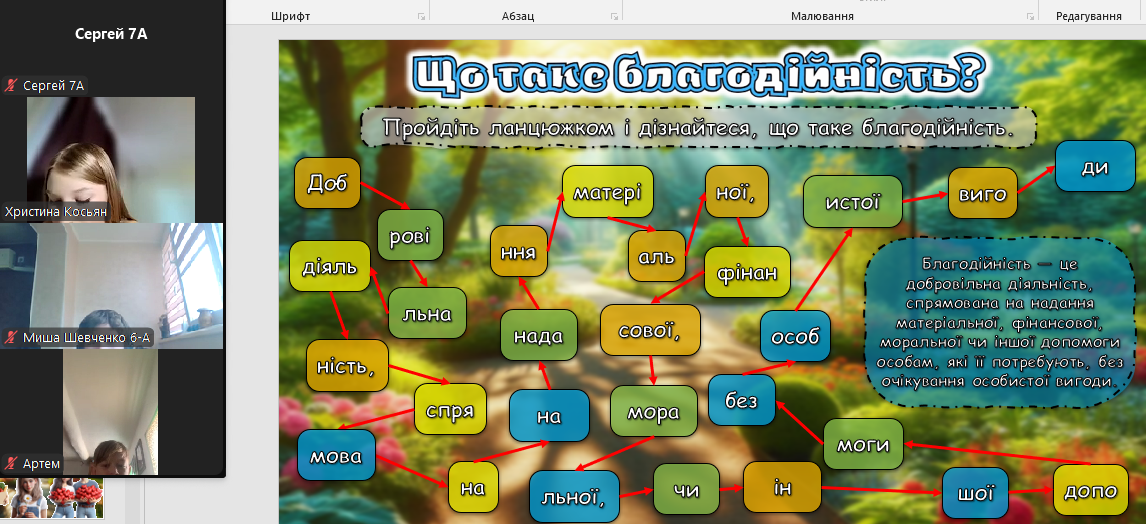The height and width of the screenshot is (524, 1146).
Task: Select the blue 'ди' end shape
Action: coord(1094,167)
